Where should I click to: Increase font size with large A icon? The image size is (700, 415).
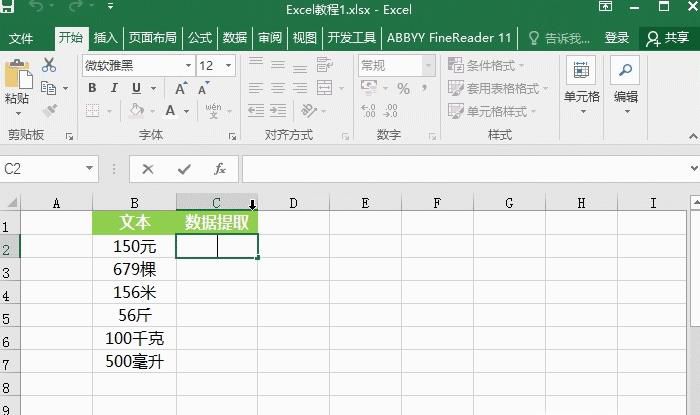coord(181,88)
